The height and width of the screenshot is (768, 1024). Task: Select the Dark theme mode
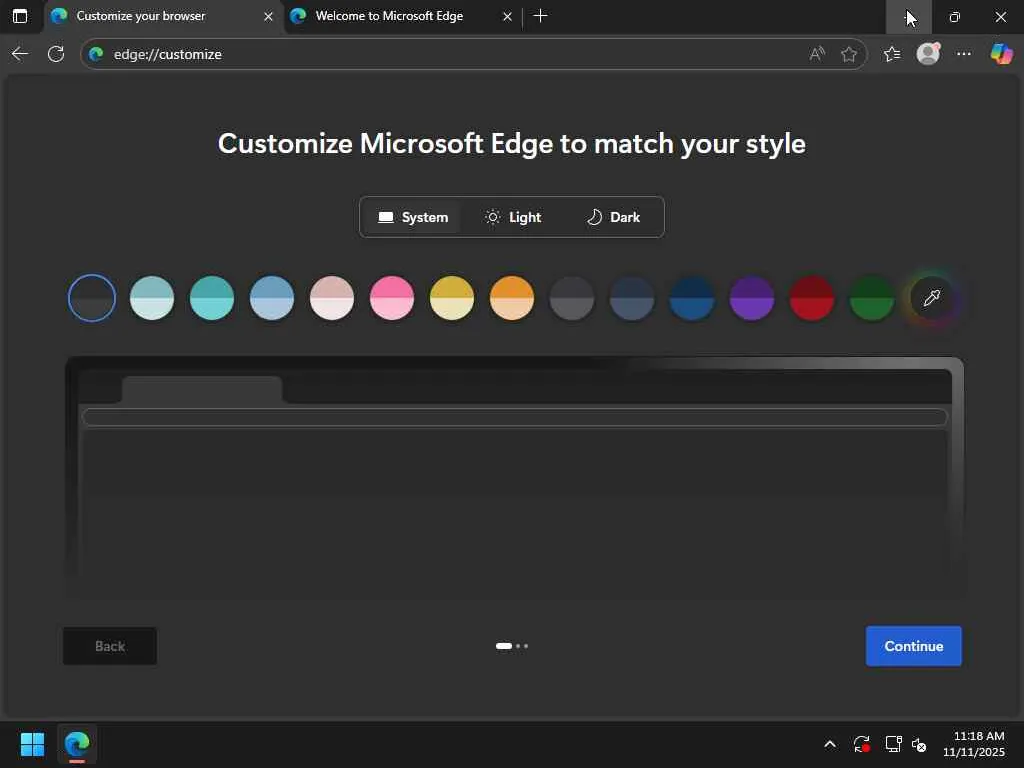click(x=613, y=217)
